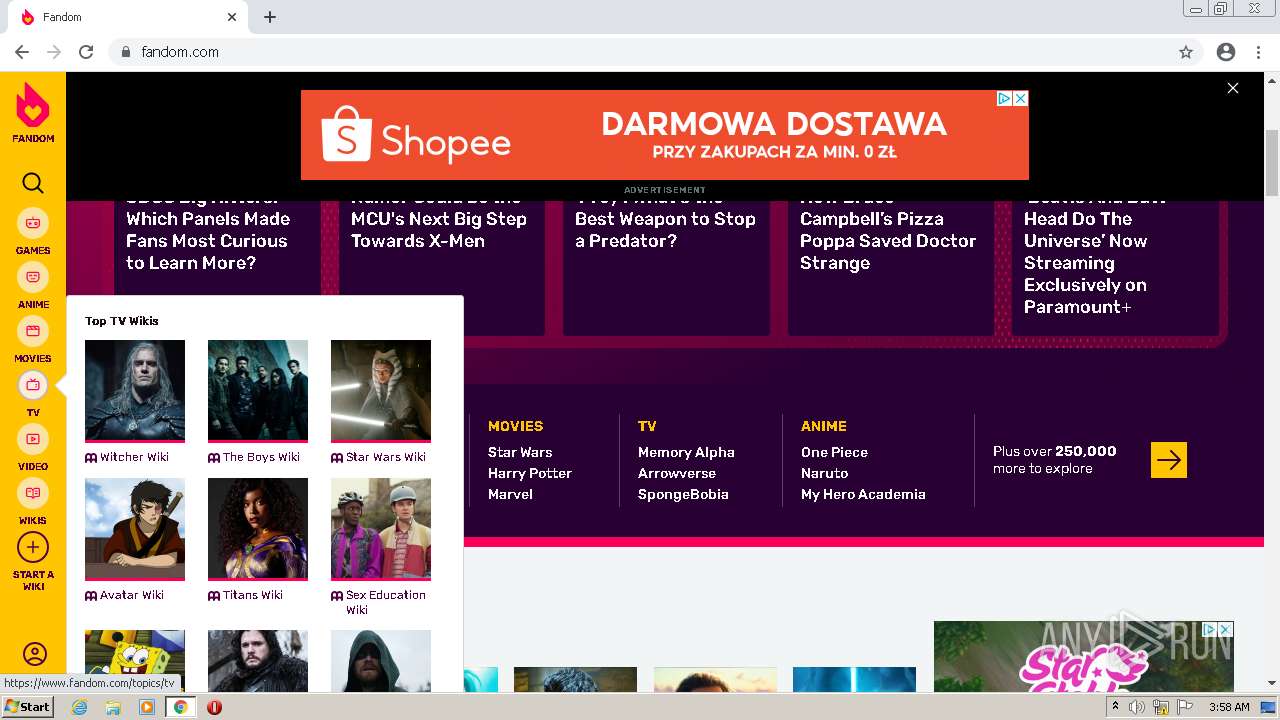Open Sex Education Wiki thumbnail
The width and height of the screenshot is (1280, 720).
click(381, 528)
